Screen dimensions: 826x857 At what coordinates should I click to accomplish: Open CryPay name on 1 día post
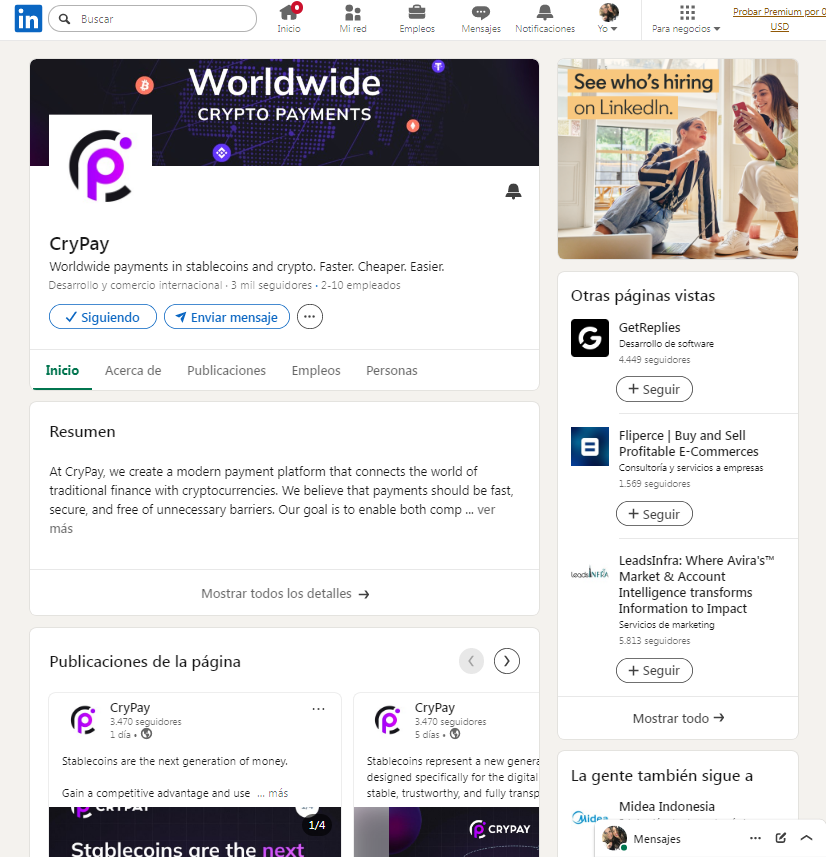pos(130,708)
